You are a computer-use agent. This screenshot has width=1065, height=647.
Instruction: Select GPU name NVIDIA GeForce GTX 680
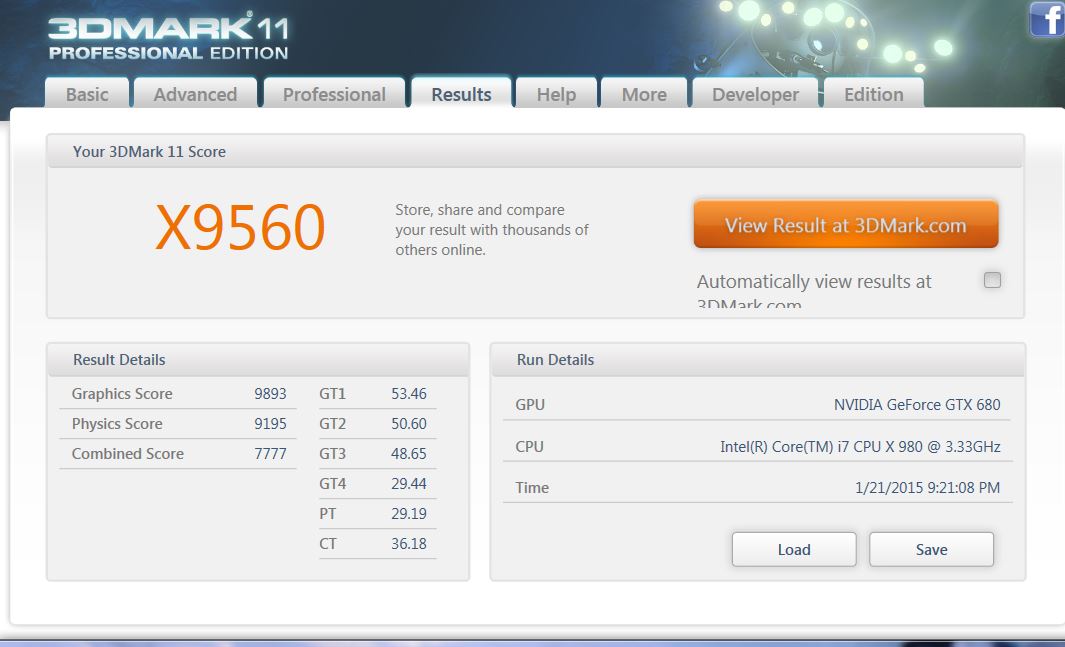(917, 405)
